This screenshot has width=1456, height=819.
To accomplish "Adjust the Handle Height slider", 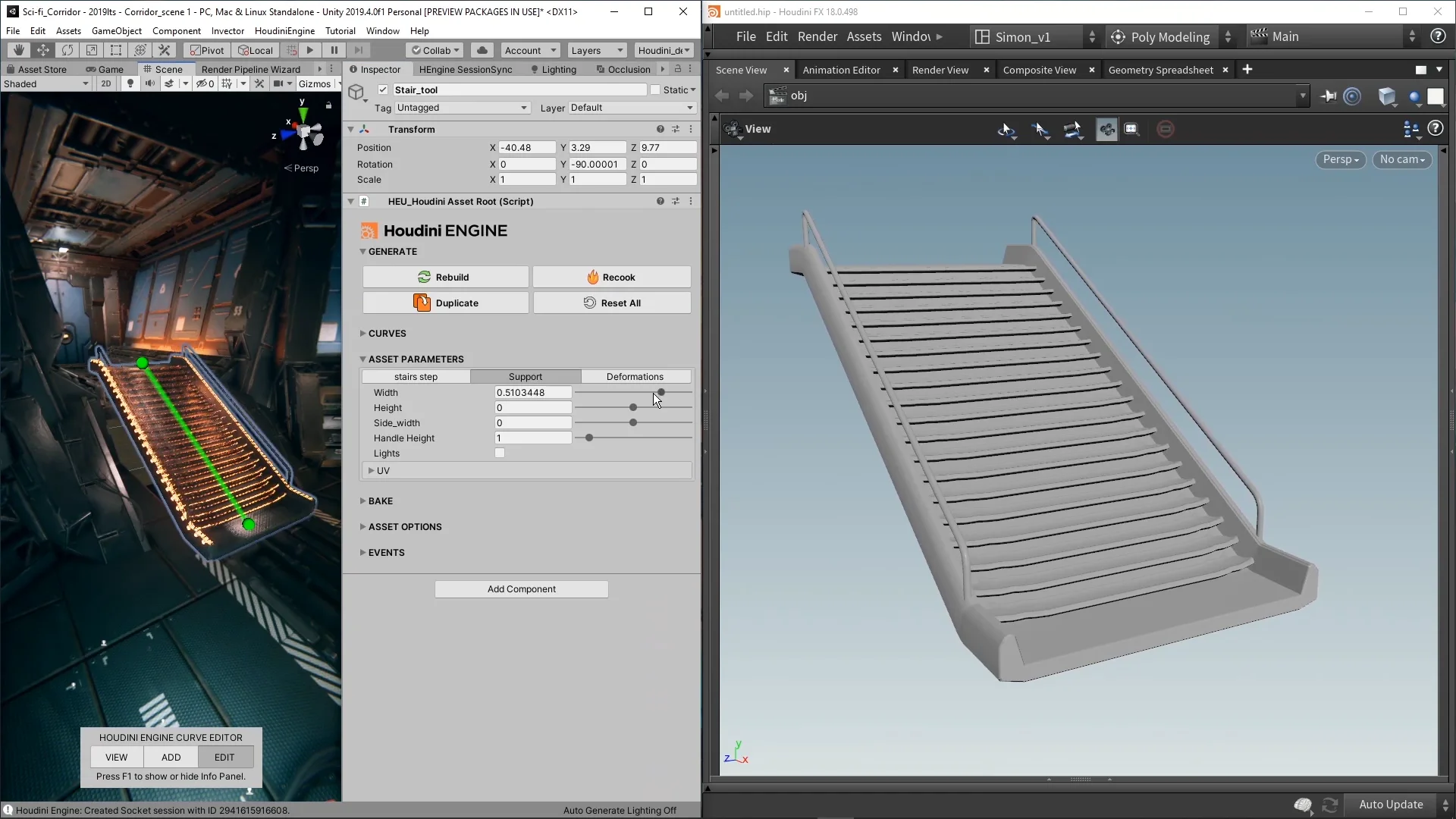I will click(589, 438).
